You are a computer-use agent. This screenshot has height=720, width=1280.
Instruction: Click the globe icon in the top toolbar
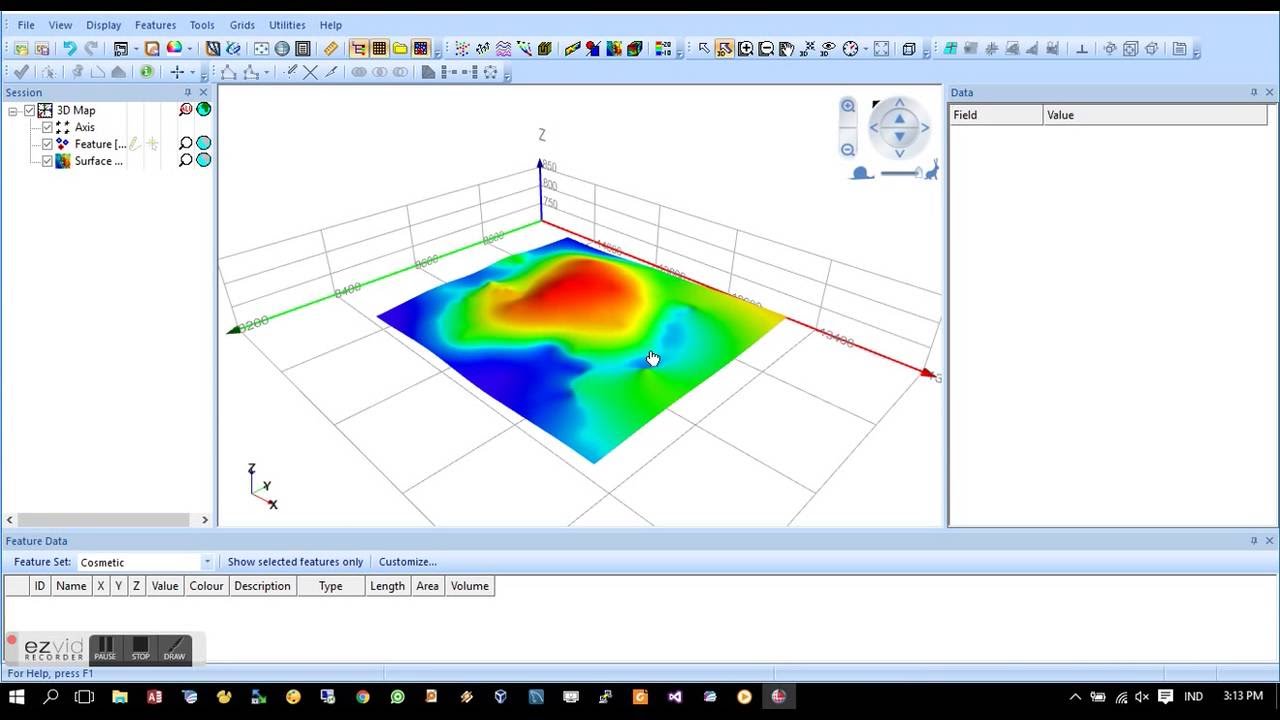point(282,48)
